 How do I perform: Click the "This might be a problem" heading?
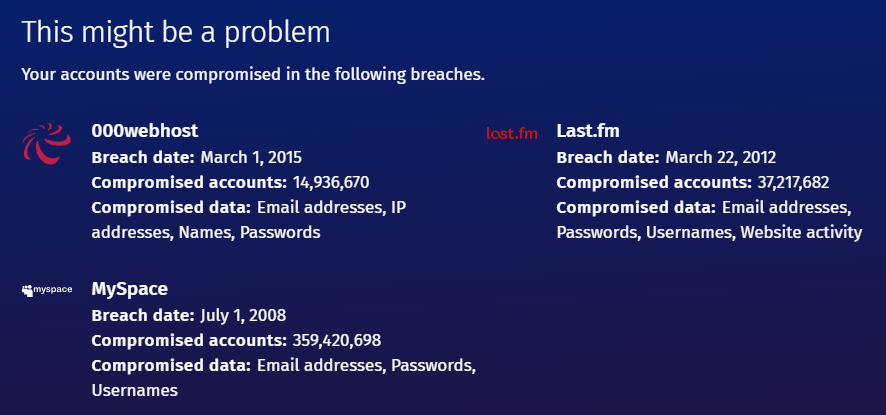[x=176, y=32]
